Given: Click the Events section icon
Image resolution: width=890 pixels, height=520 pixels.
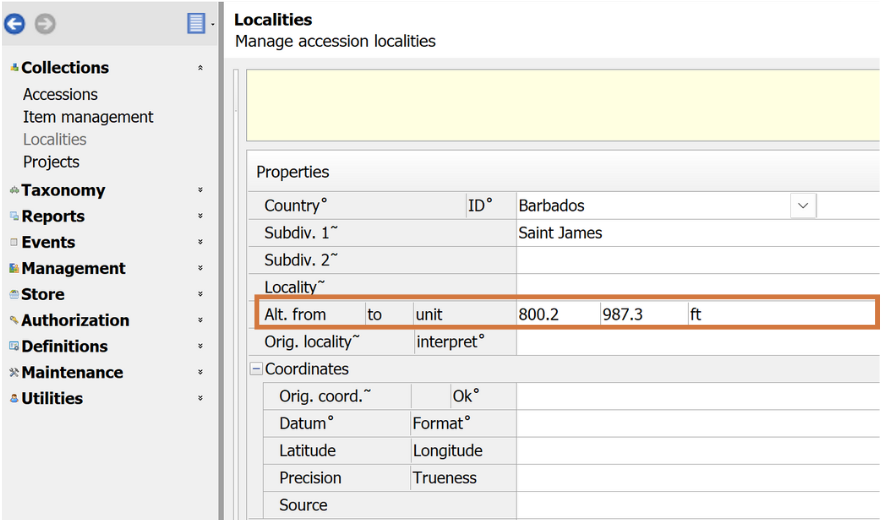Looking at the screenshot, I should 14,242.
